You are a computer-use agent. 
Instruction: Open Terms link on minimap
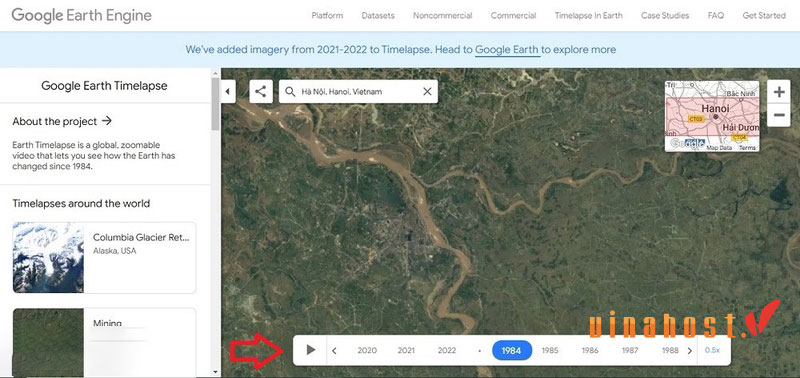click(x=747, y=147)
